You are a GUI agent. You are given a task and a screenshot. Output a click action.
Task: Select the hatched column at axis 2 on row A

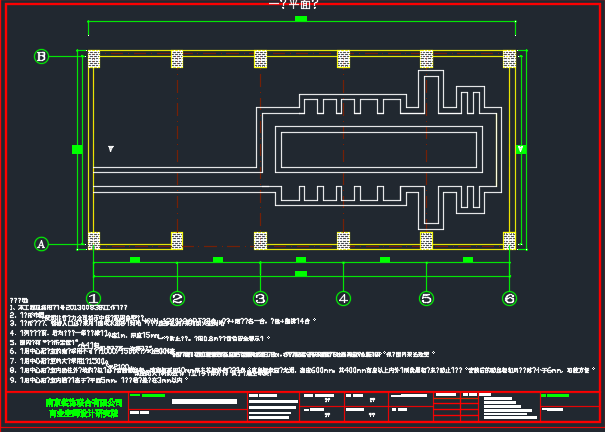pyautogui.click(x=177, y=240)
